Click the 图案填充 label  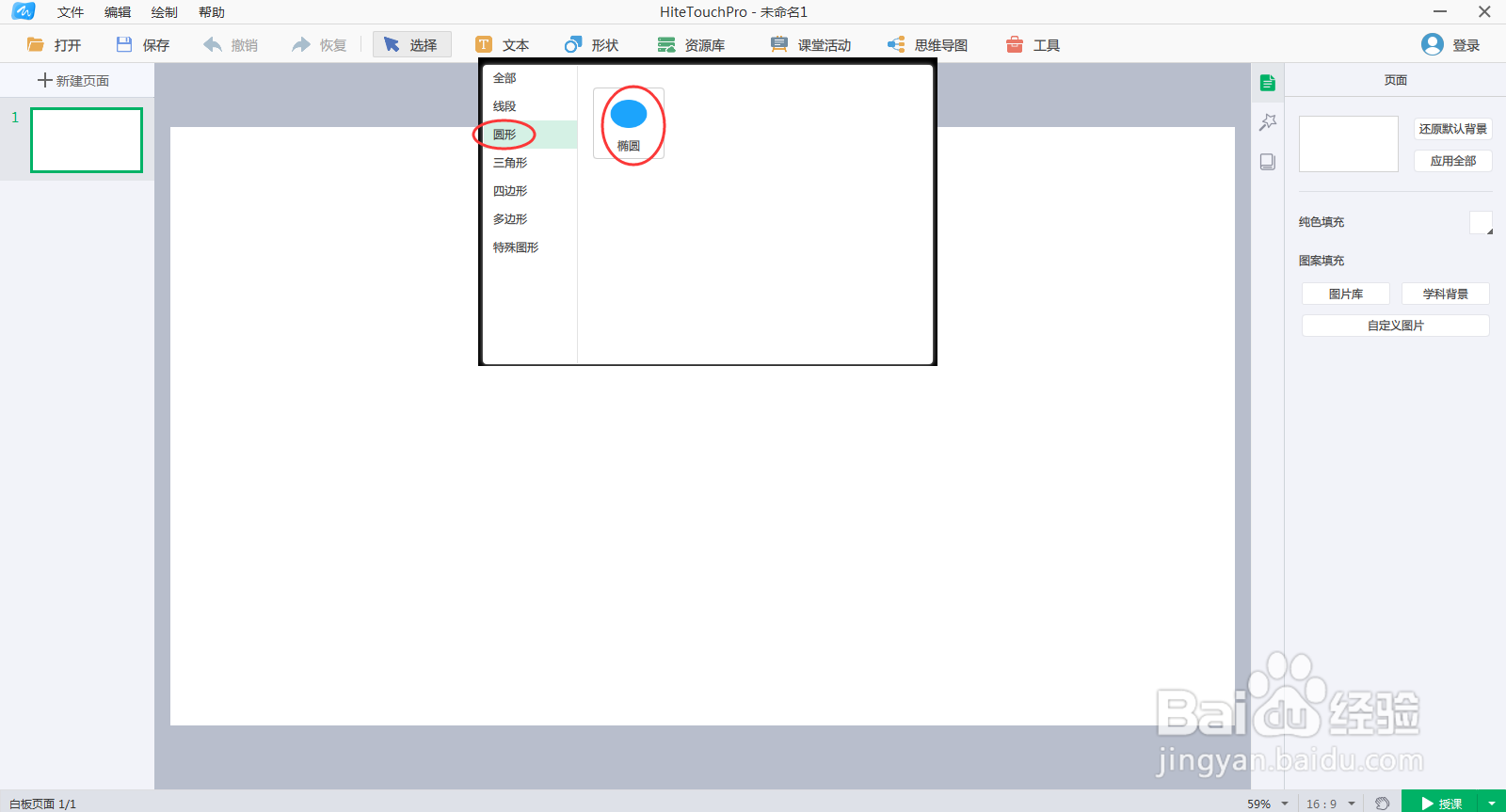coord(1322,261)
